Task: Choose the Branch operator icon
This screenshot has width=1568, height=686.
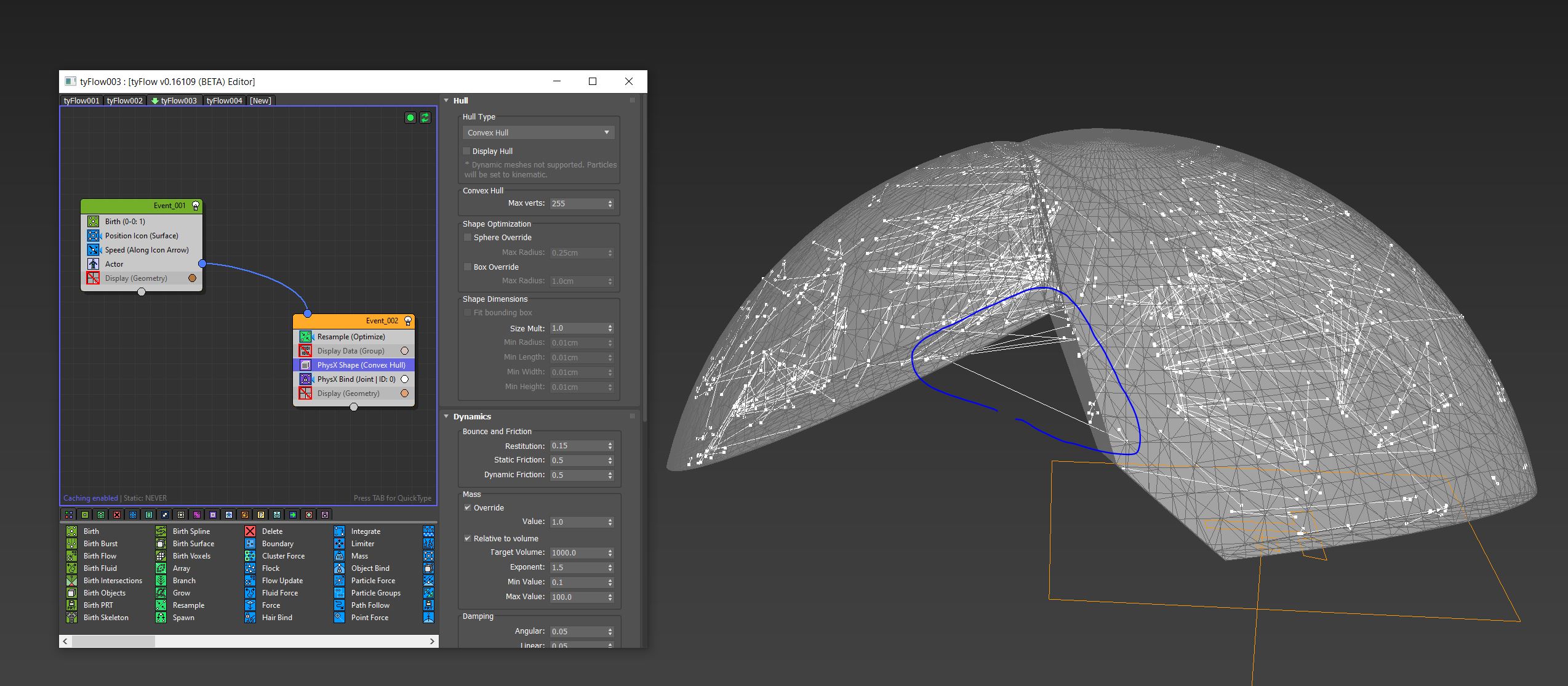Action: pos(161,580)
